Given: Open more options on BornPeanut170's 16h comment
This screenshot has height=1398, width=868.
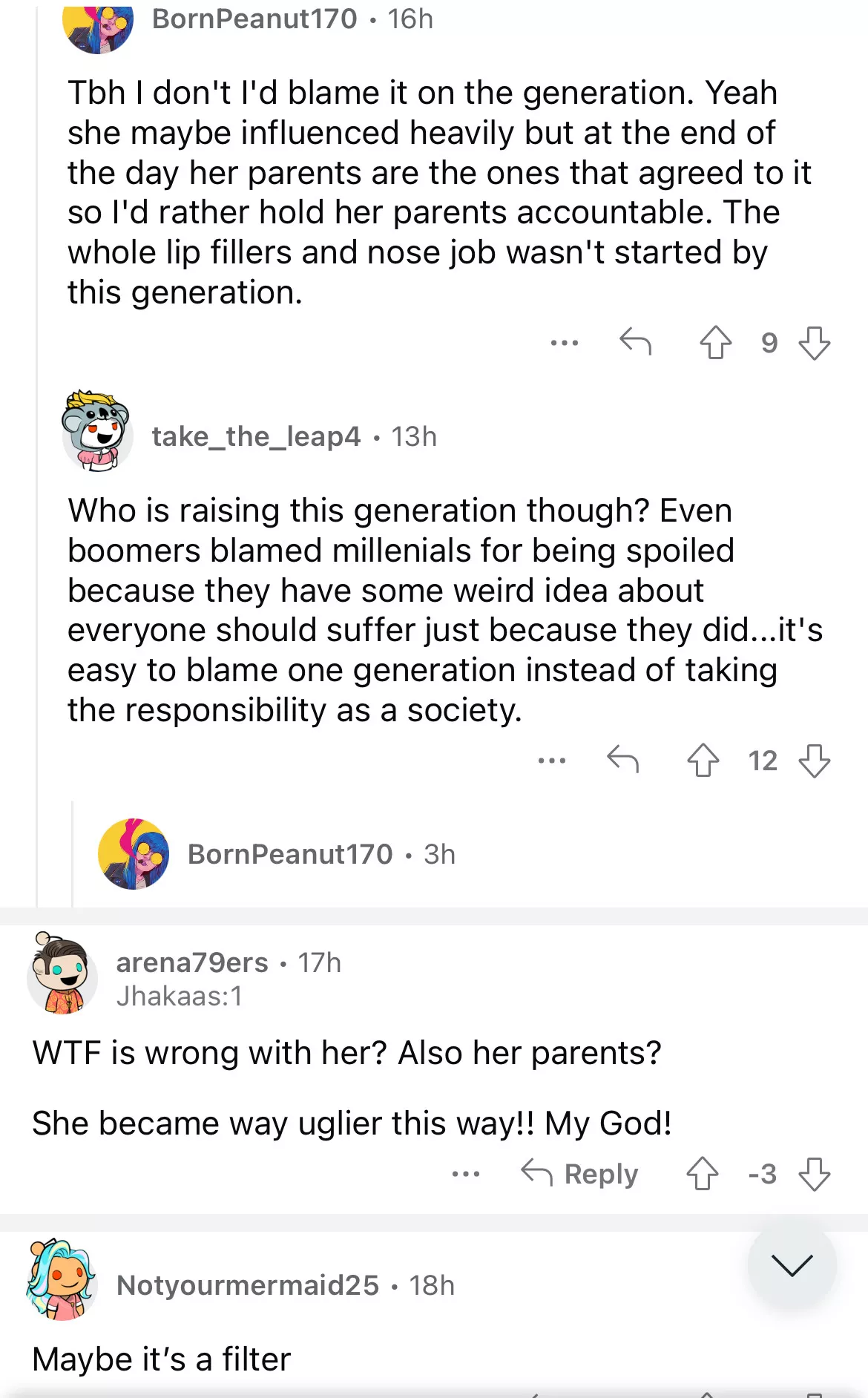Looking at the screenshot, I should pos(565,343).
